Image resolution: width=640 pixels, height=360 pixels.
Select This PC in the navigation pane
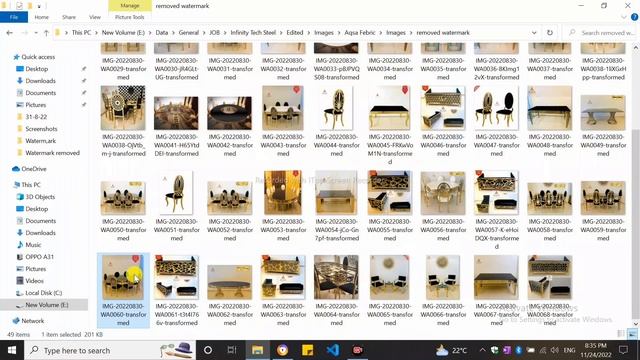coord(31,185)
